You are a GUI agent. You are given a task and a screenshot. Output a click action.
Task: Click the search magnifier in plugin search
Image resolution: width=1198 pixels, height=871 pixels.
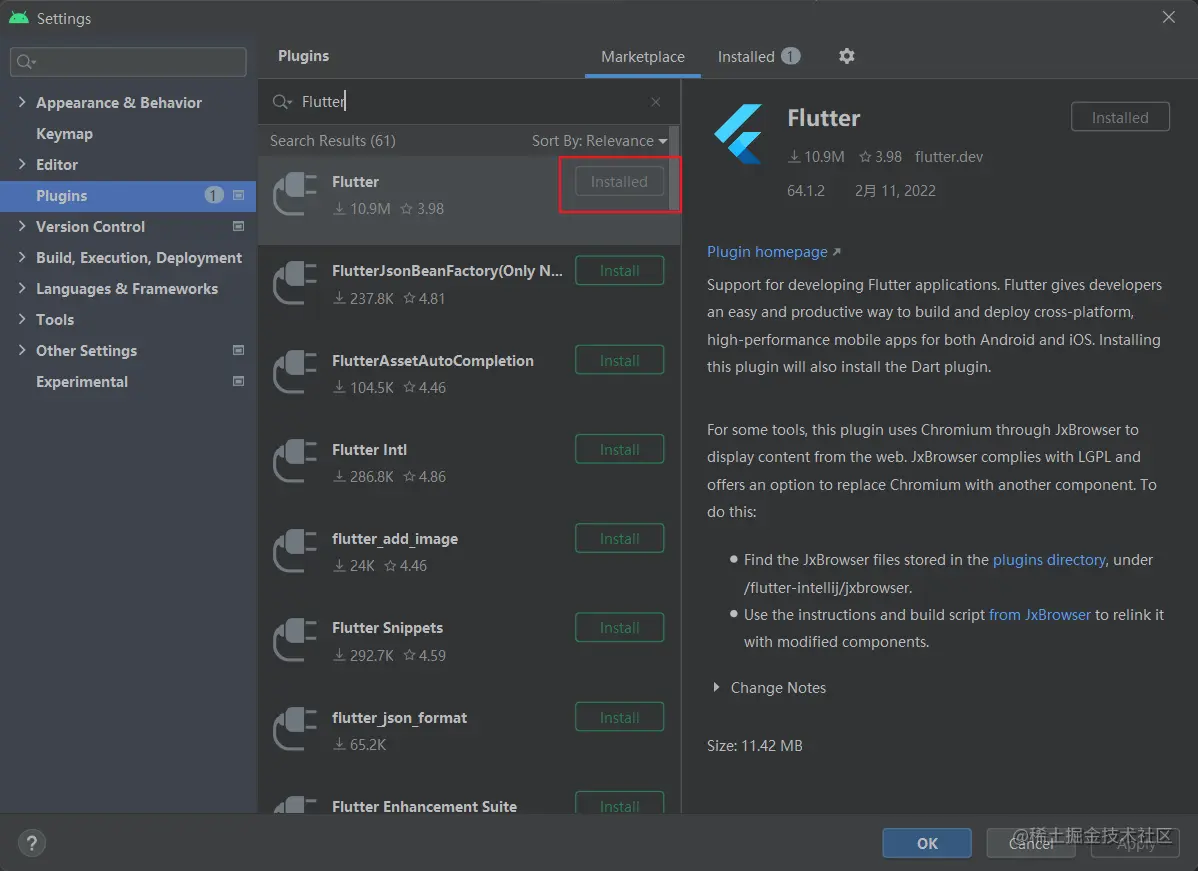pyautogui.click(x=282, y=102)
